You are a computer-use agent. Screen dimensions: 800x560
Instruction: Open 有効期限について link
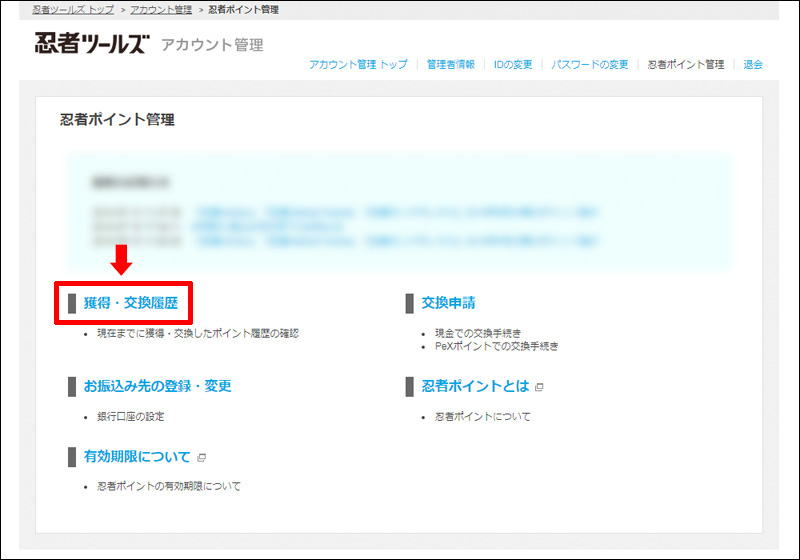pos(137,456)
